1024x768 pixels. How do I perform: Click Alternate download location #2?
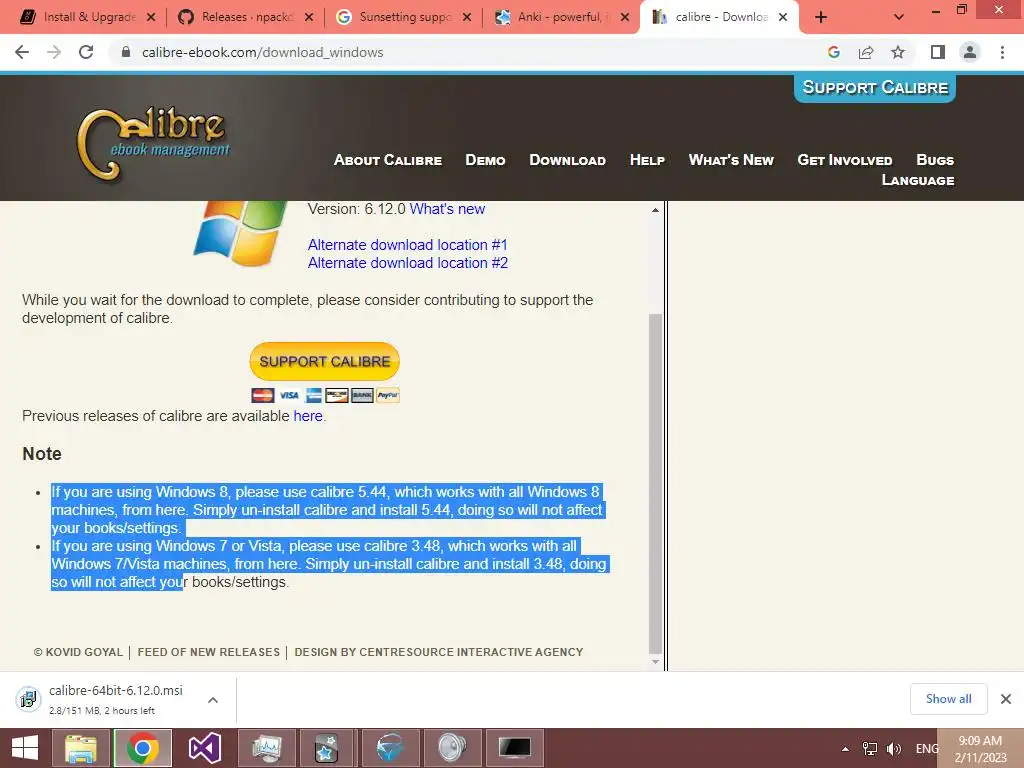point(408,263)
